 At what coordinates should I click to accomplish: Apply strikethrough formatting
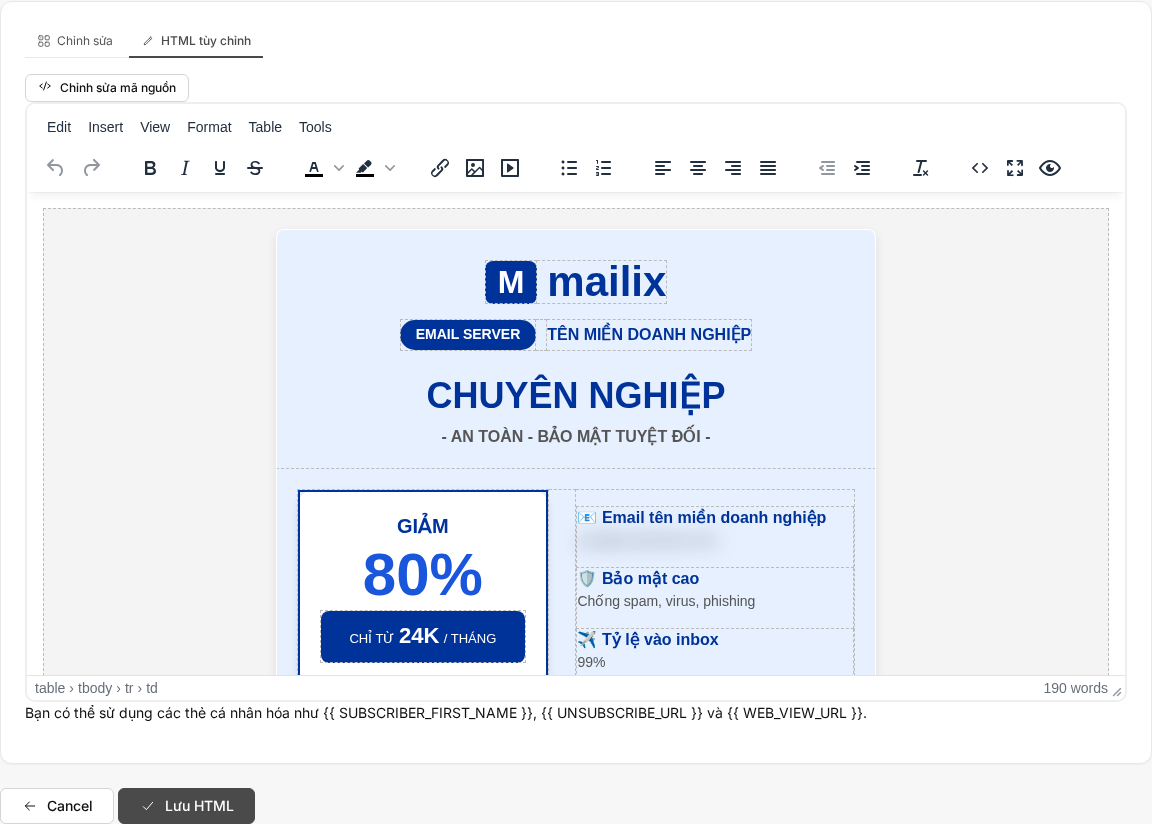click(x=255, y=168)
